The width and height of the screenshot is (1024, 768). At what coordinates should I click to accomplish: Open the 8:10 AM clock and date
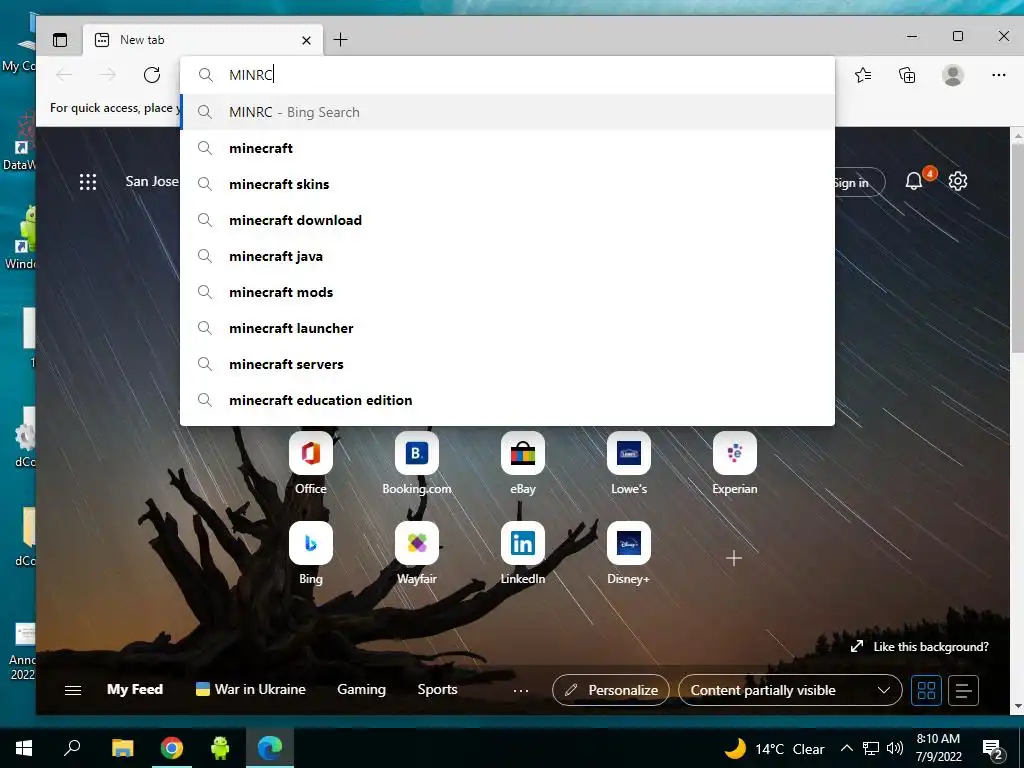pos(938,748)
